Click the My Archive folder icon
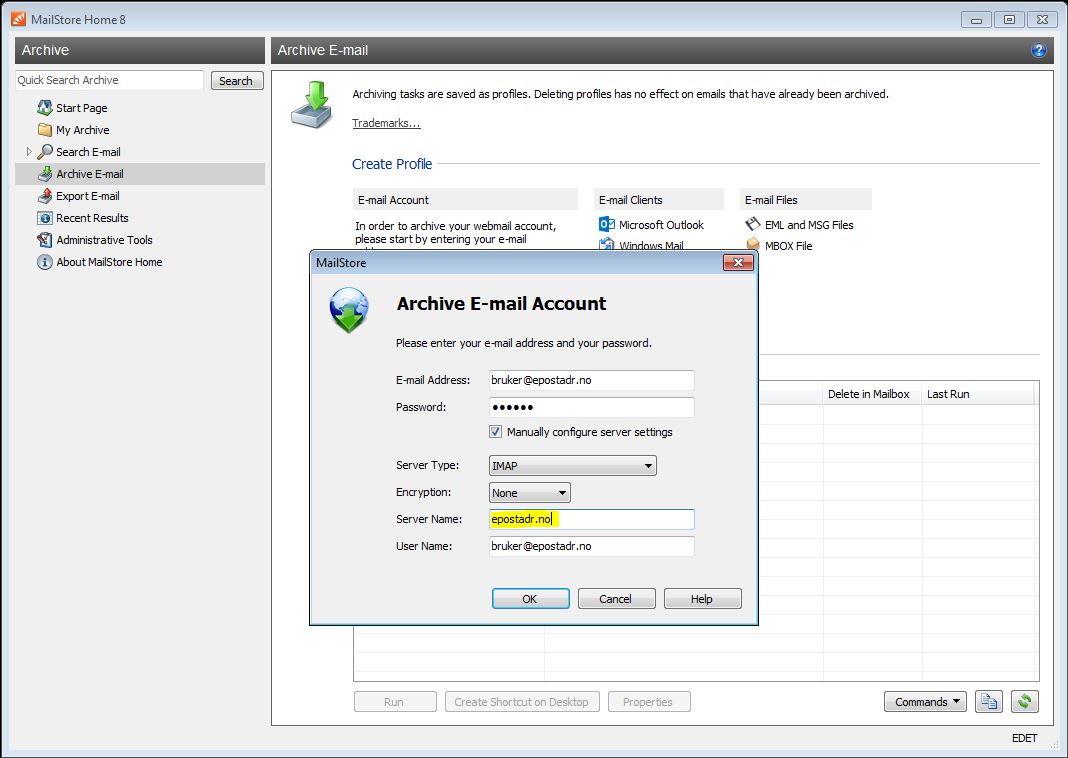This screenshot has height=758, width=1068. [45, 129]
